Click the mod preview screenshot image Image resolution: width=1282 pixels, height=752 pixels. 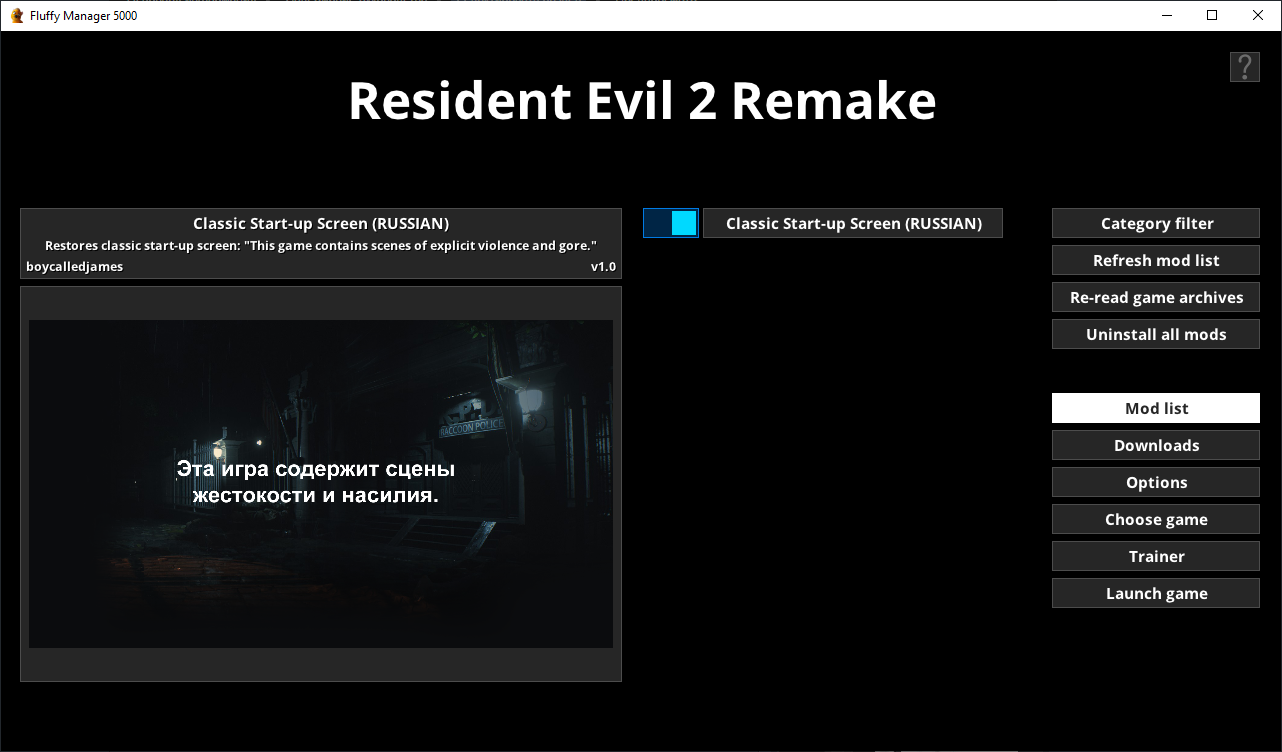pos(321,484)
